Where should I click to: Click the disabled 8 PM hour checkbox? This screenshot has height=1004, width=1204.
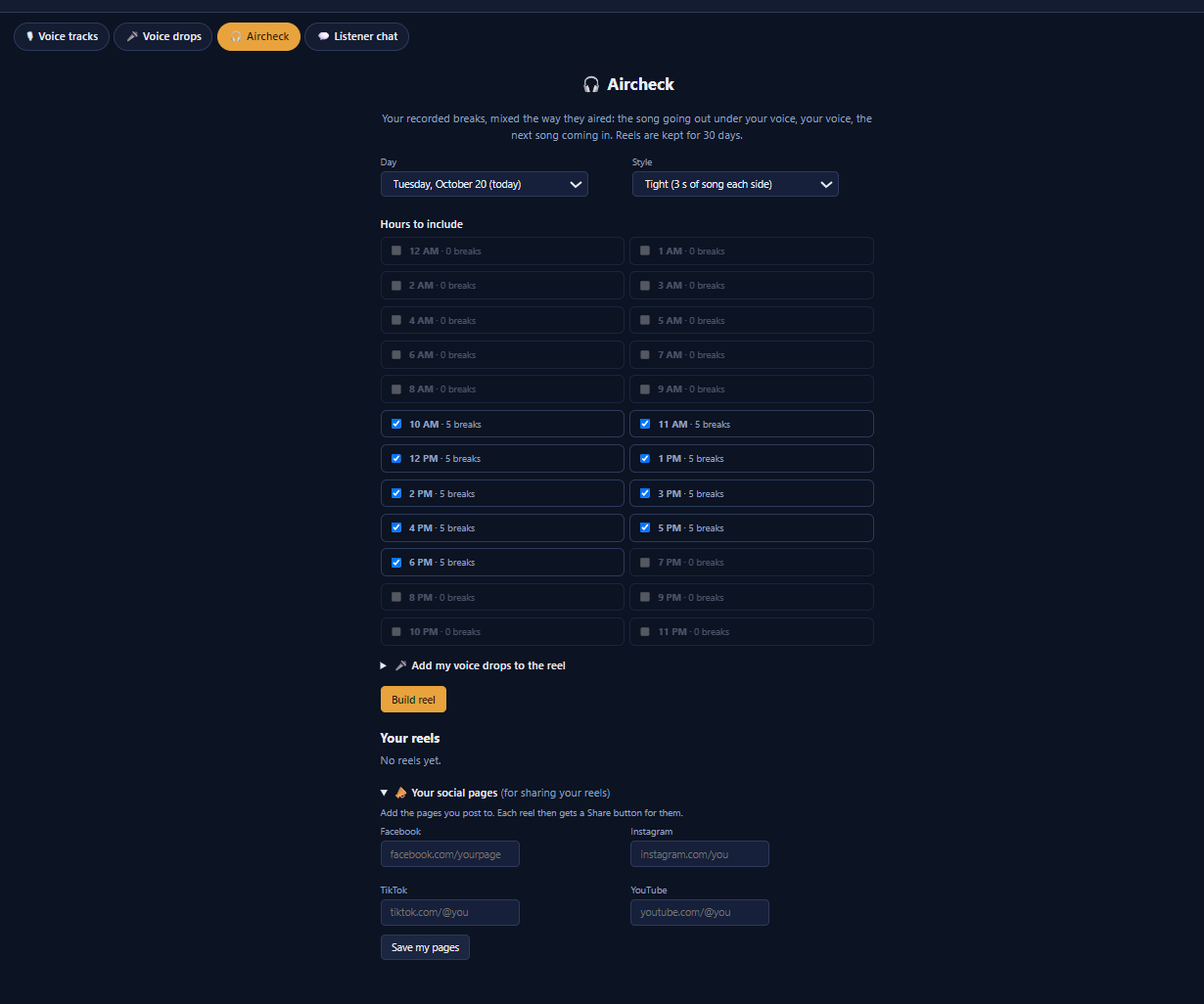click(396, 597)
